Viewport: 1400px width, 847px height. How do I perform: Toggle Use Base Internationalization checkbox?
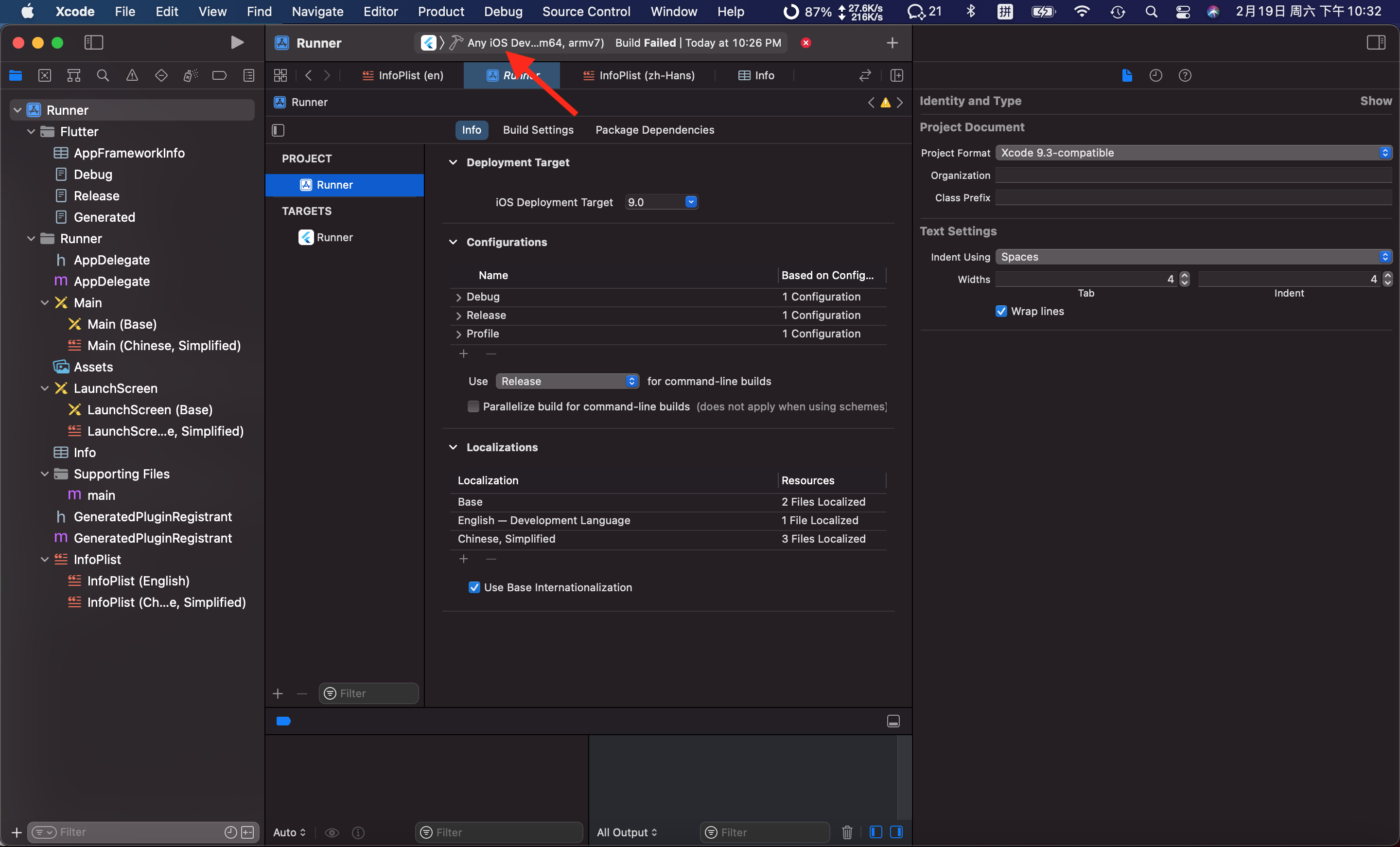coord(474,587)
